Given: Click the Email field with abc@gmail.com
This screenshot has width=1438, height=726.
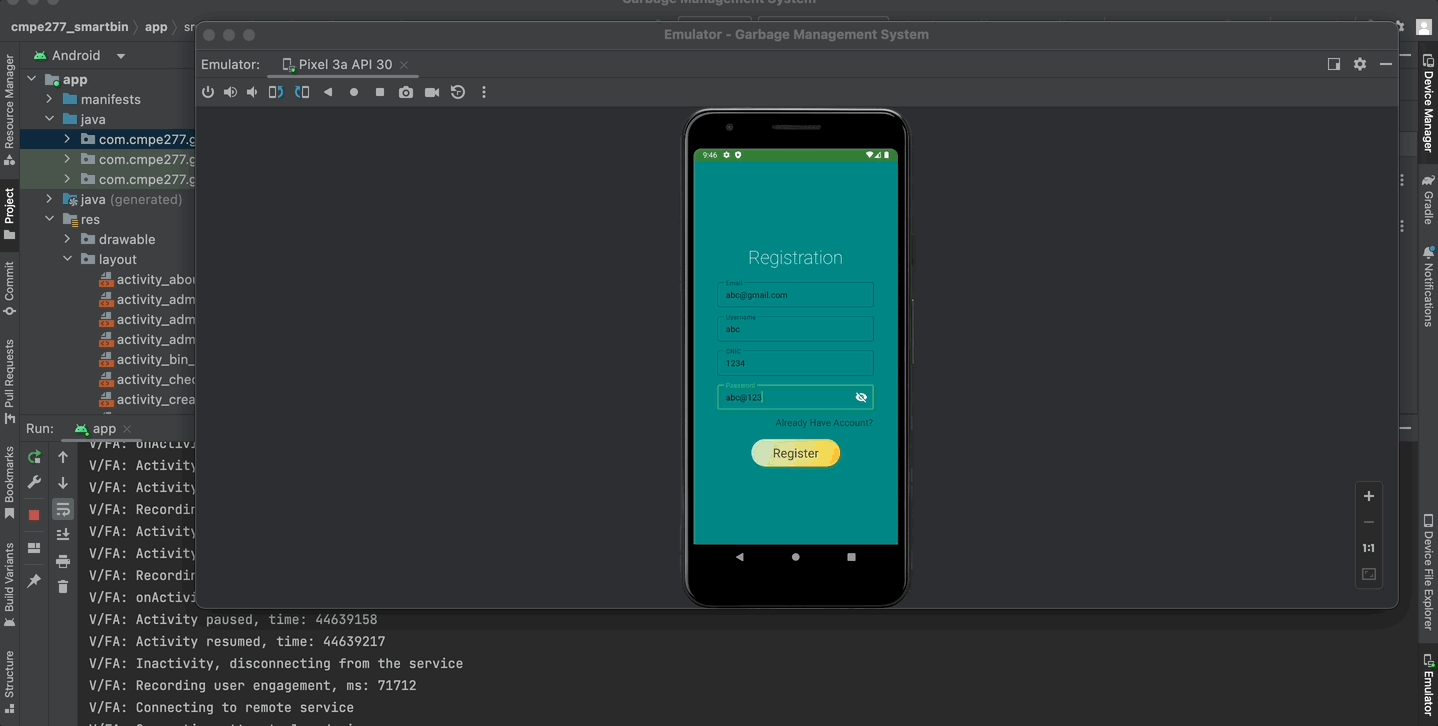Looking at the screenshot, I should [795, 294].
